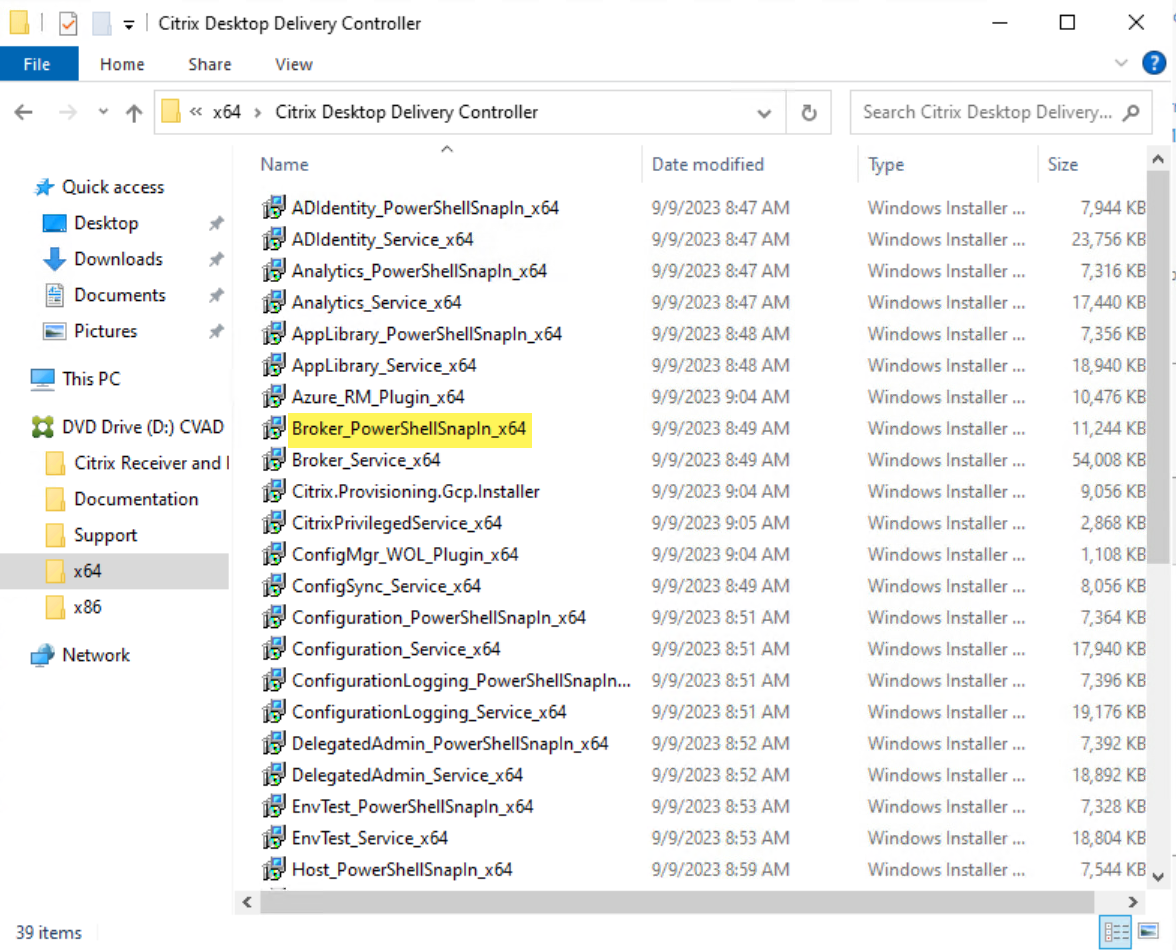1176x950 pixels.
Task: Open the address bar history dropdown arrow
Action: [x=764, y=112]
